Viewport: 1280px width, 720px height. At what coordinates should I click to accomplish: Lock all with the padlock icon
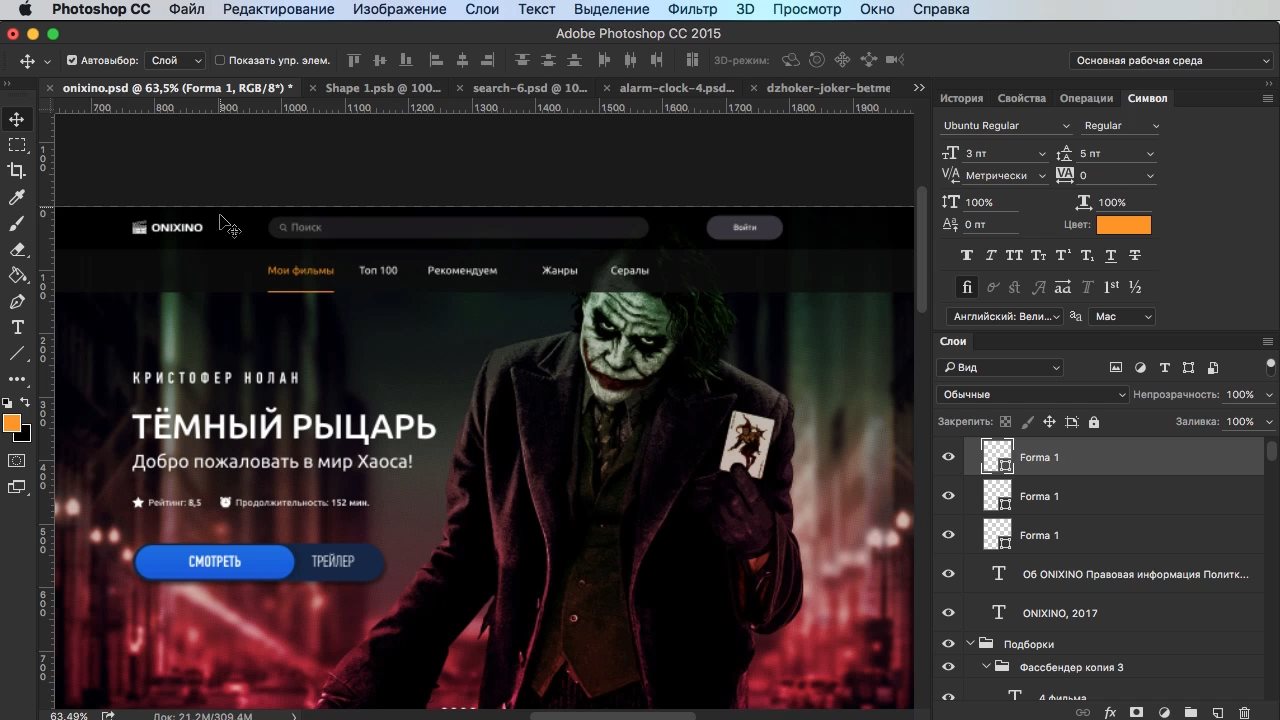click(1093, 422)
